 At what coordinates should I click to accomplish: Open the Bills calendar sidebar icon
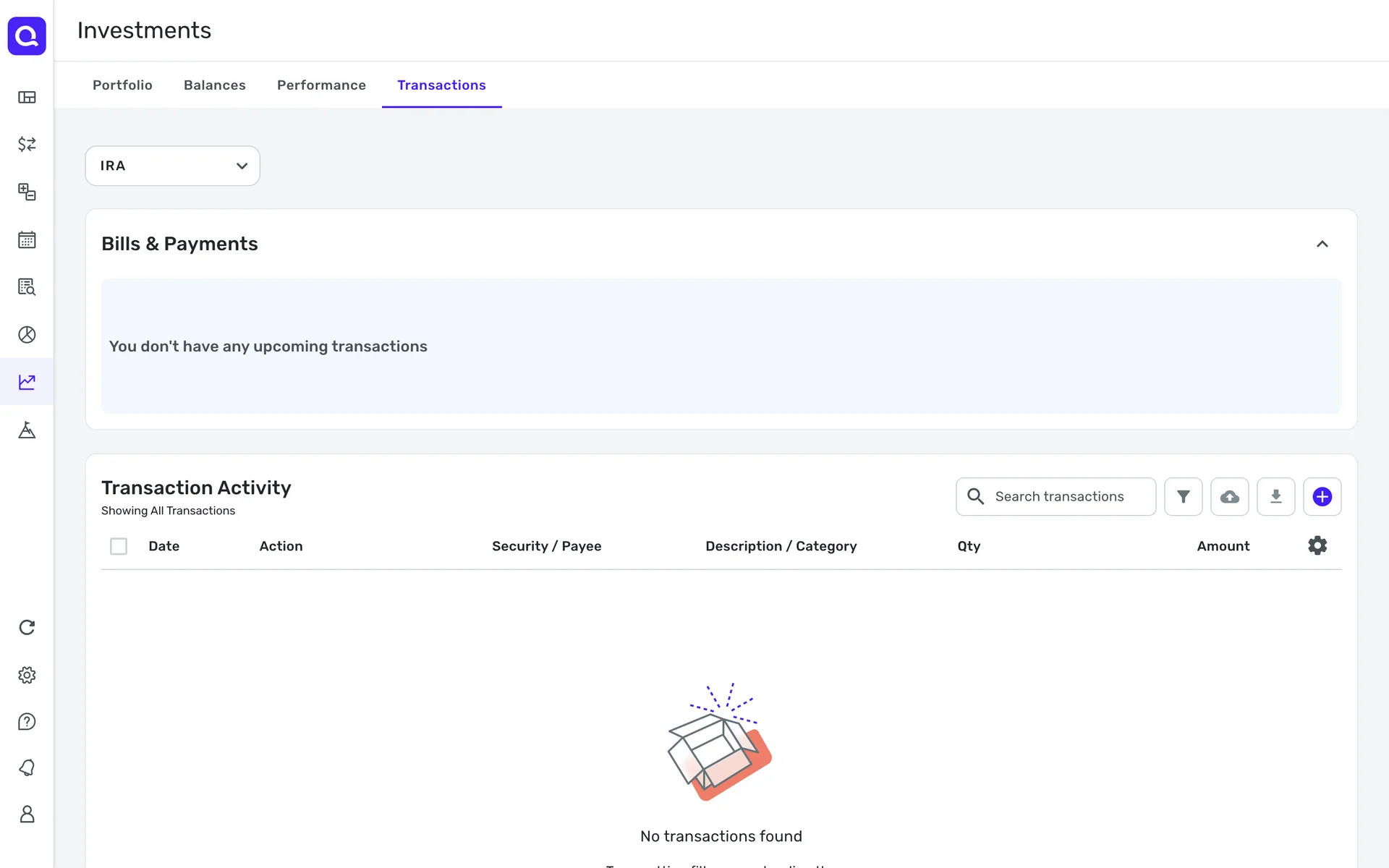tap(27, 239)
